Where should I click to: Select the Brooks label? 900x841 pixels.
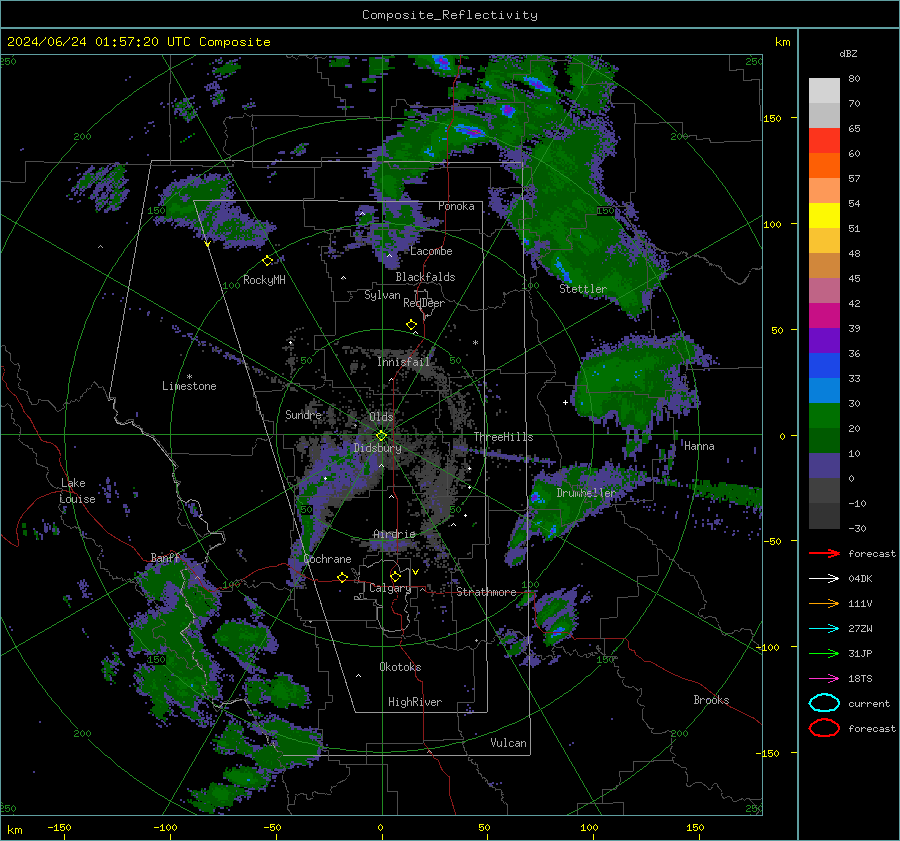point(711,700)
